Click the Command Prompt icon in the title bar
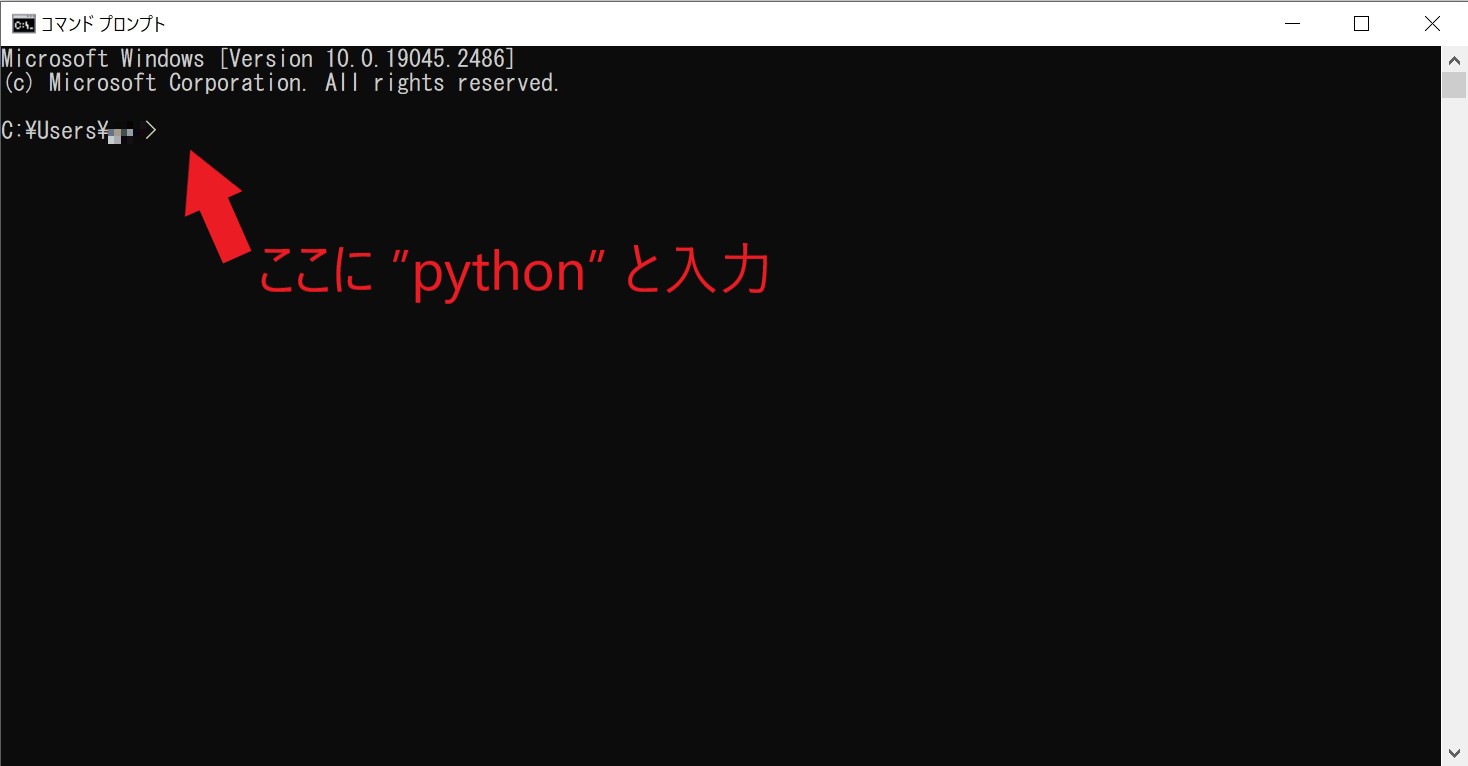 [x=23, y=22]
